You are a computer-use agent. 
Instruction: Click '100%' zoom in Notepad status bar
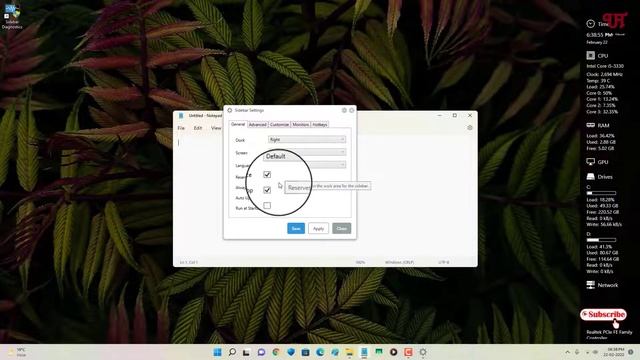(x=360, y=262)
